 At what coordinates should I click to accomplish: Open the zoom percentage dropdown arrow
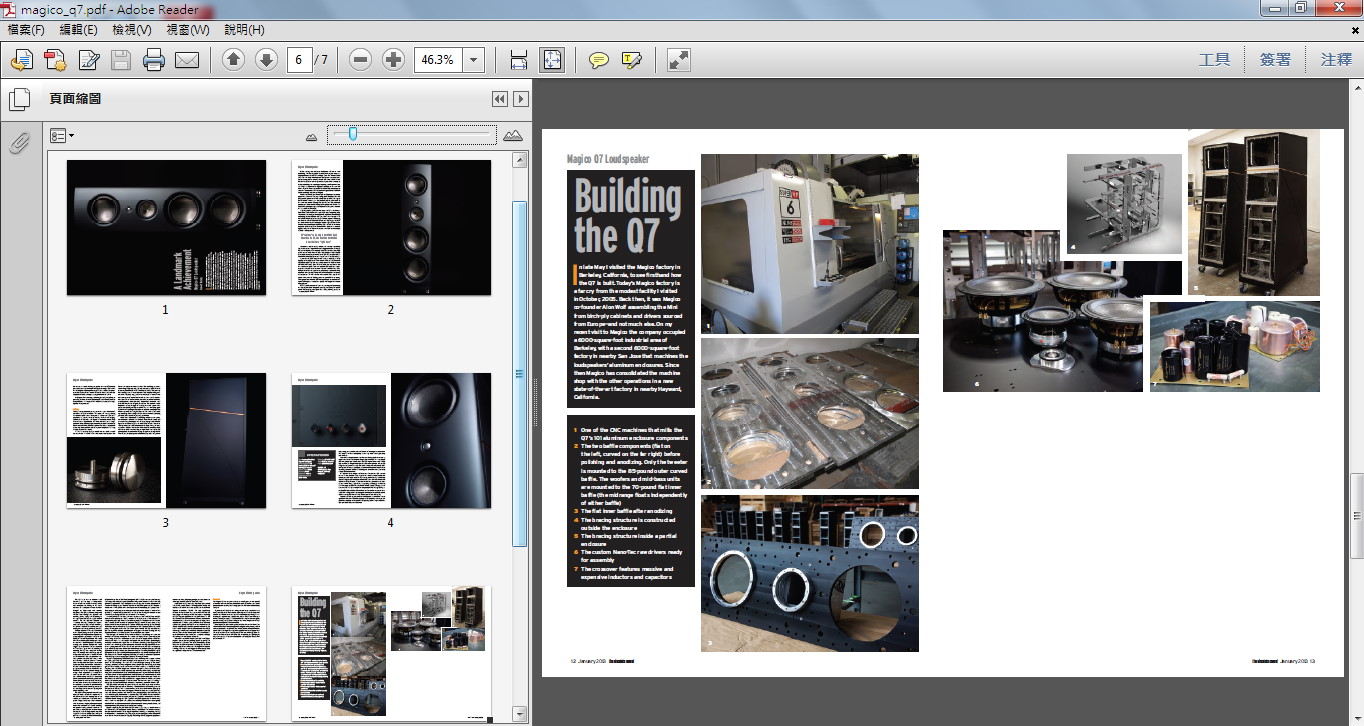click(474, 60)
